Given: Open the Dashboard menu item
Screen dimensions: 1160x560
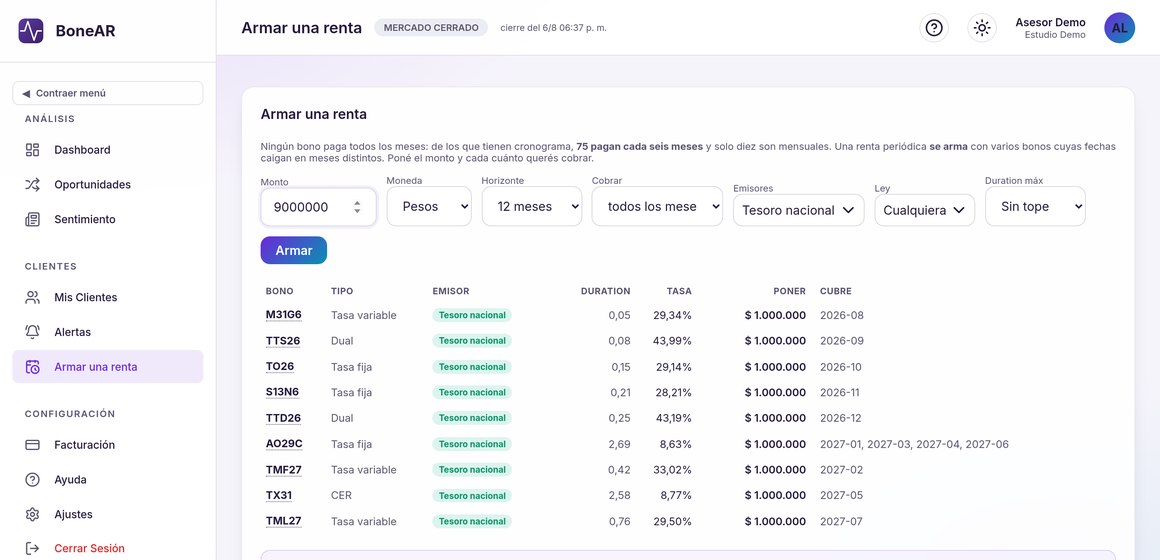Looking at the screenshot, I should tap(108, 150).
